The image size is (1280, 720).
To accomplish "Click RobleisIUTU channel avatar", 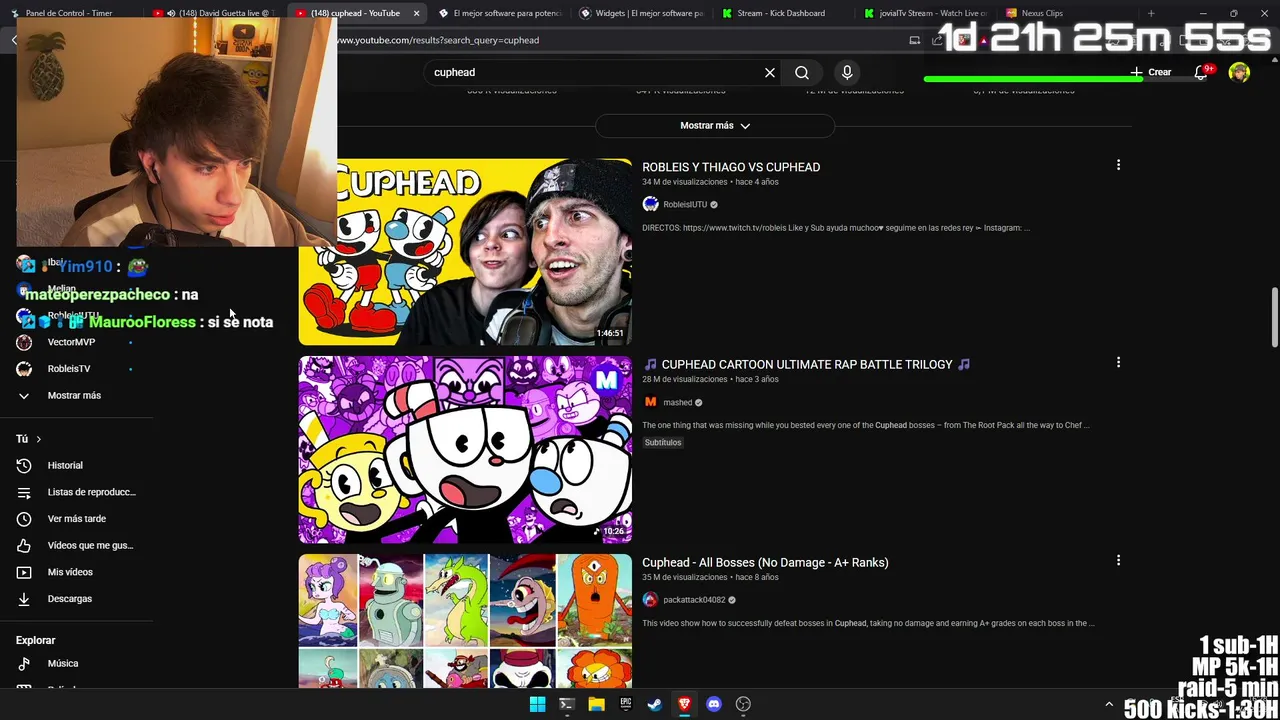I will pos(650,204).
